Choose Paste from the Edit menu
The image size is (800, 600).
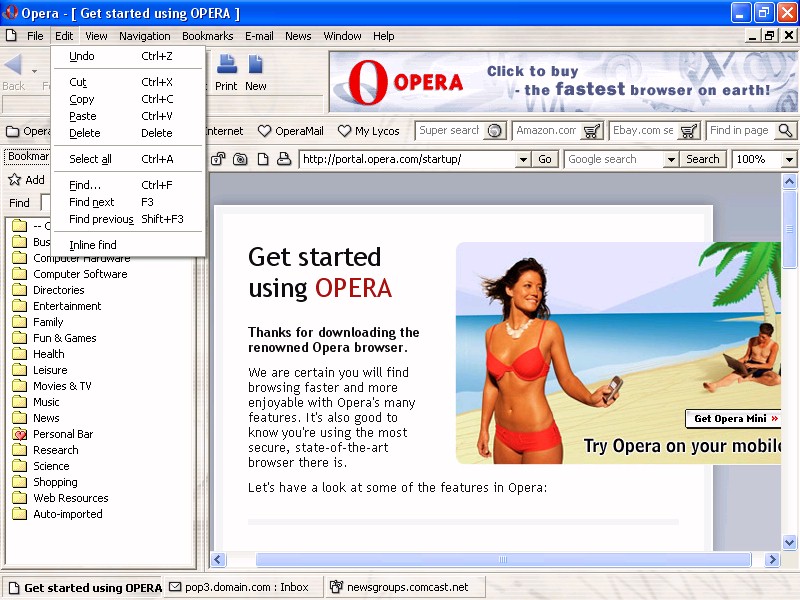pyautogui.click(x=128, y=116)
